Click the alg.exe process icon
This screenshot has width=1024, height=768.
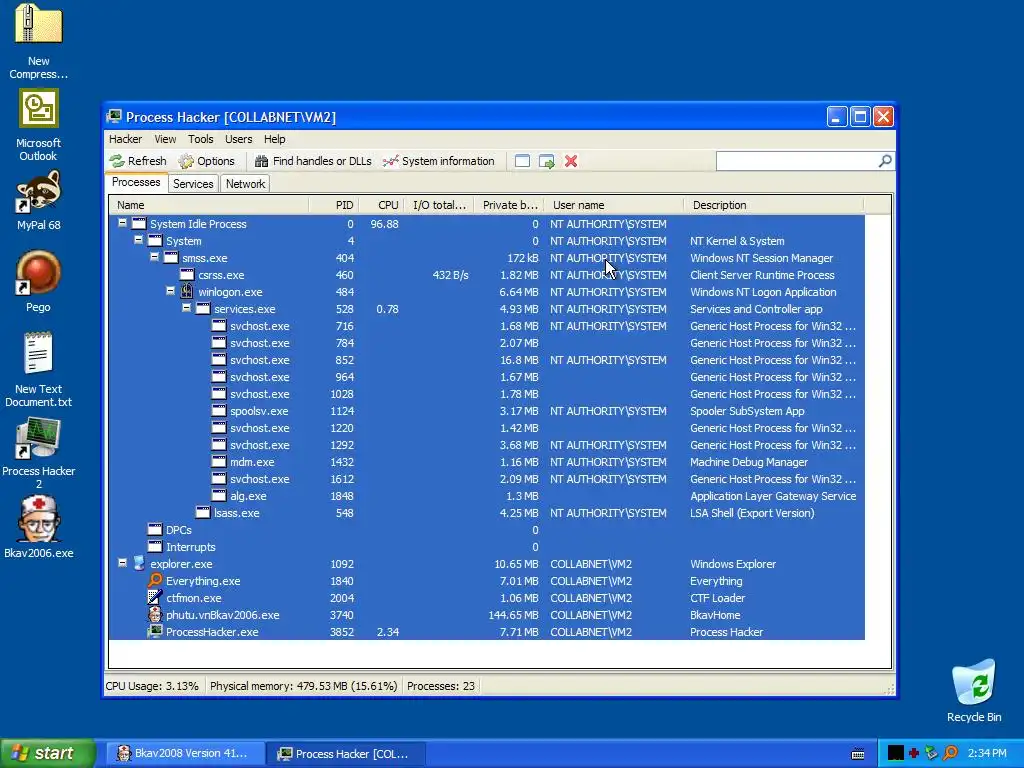[x=219, y=495]
